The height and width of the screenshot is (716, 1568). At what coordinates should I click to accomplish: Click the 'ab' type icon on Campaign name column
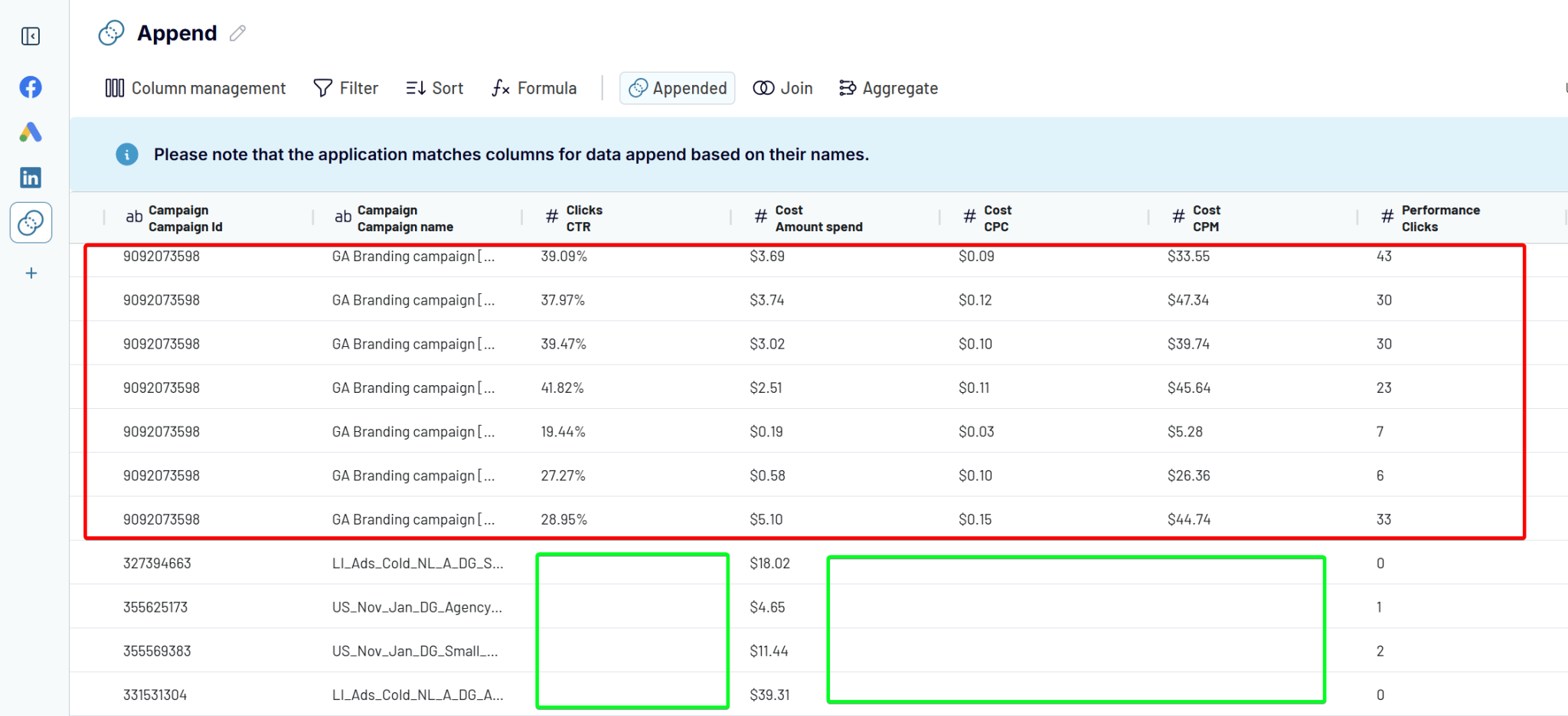point(342,217)
